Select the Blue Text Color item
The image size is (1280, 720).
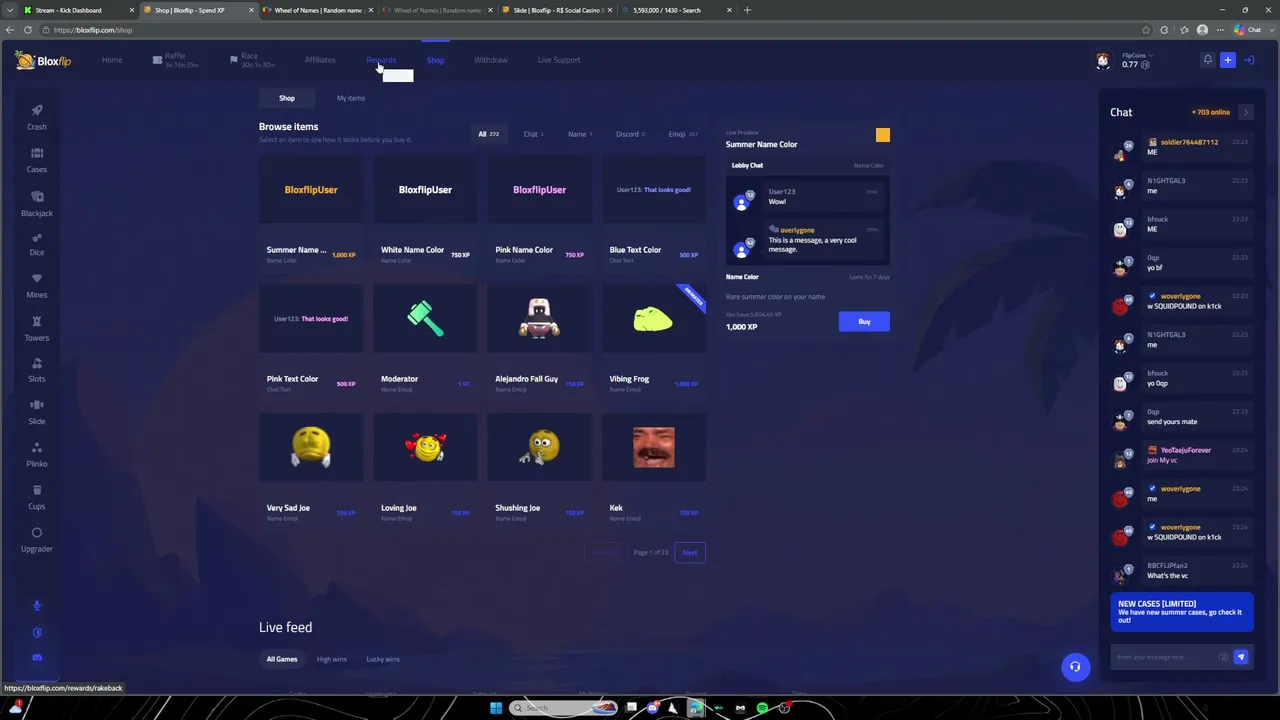pos(654,213)
